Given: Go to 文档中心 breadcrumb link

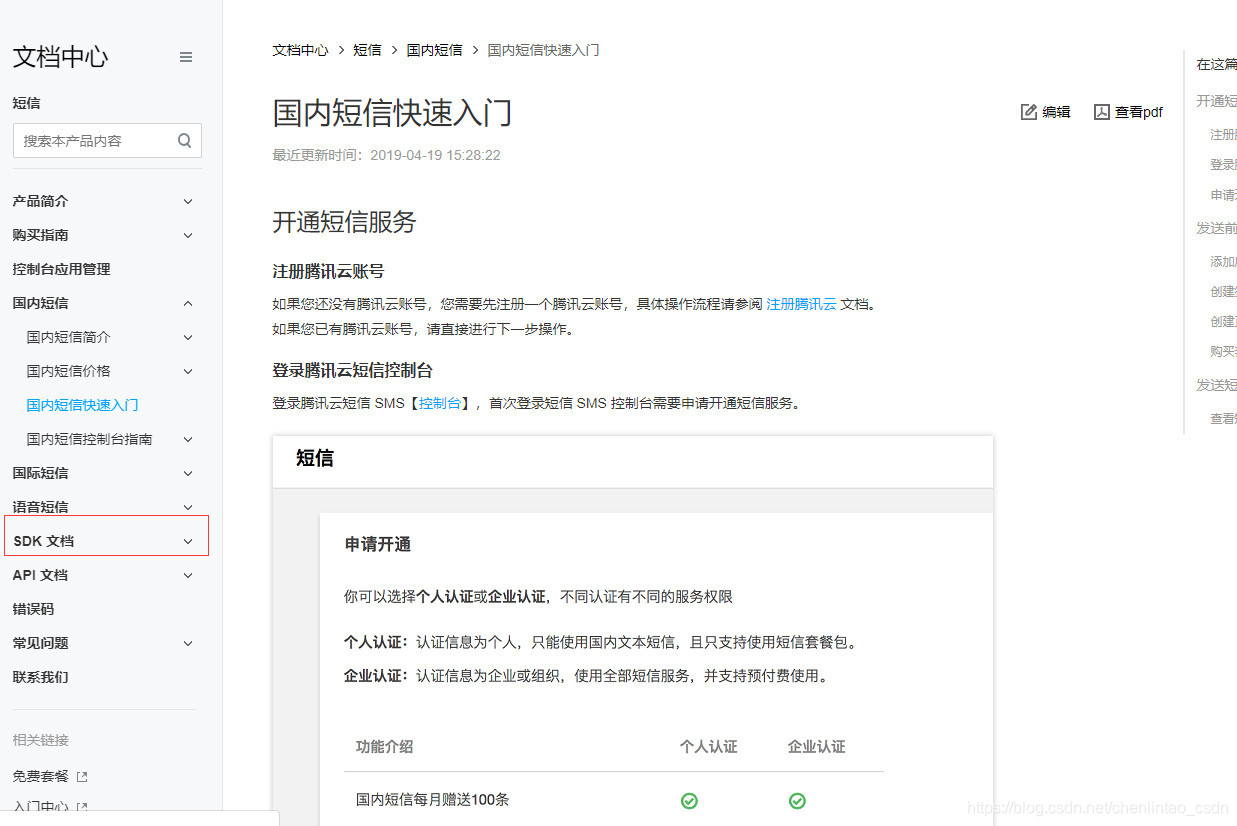Looking at the screenshot, I should coord(300,50).
